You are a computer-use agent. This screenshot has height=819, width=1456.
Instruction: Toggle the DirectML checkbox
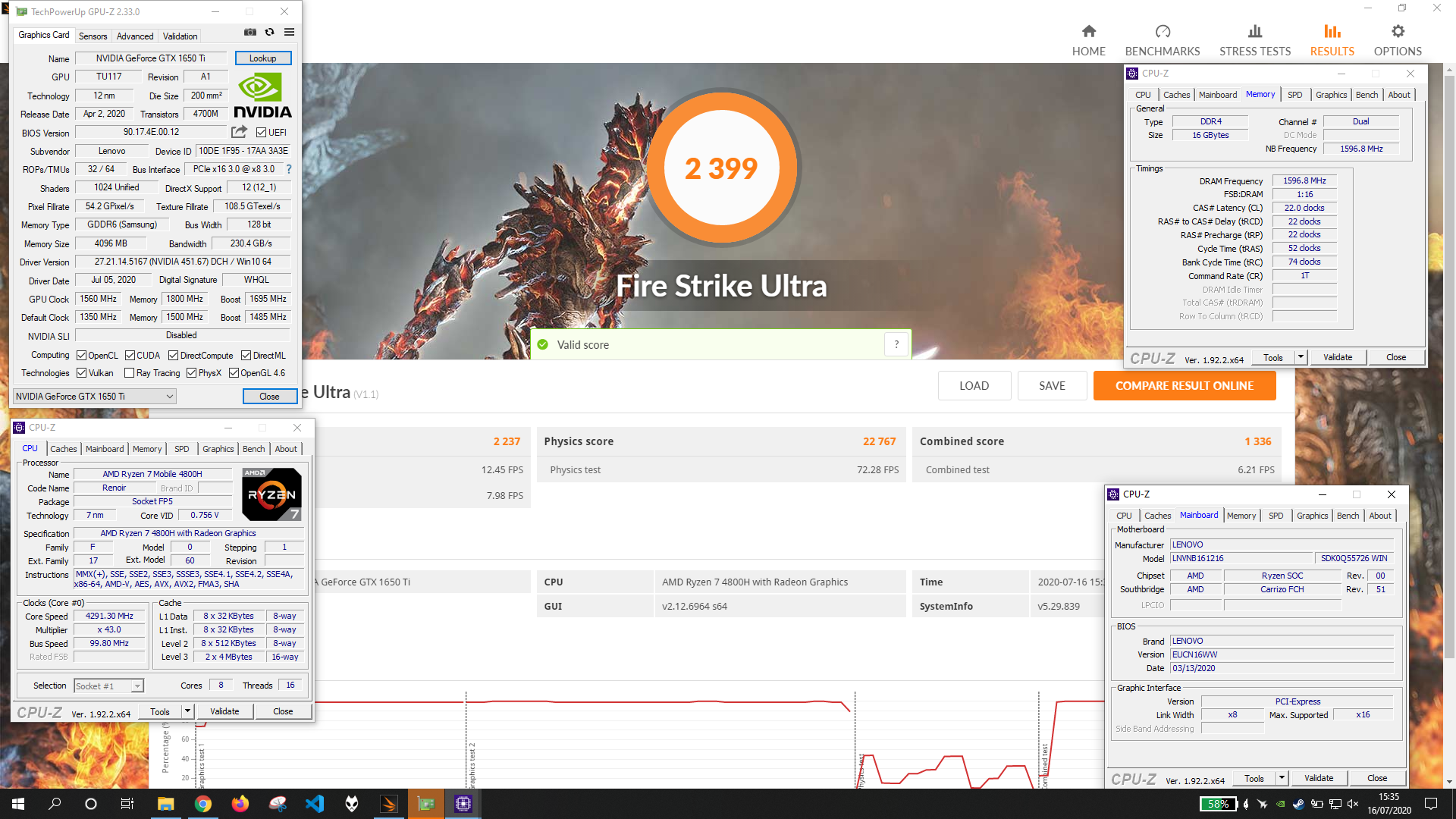(246, 355)
